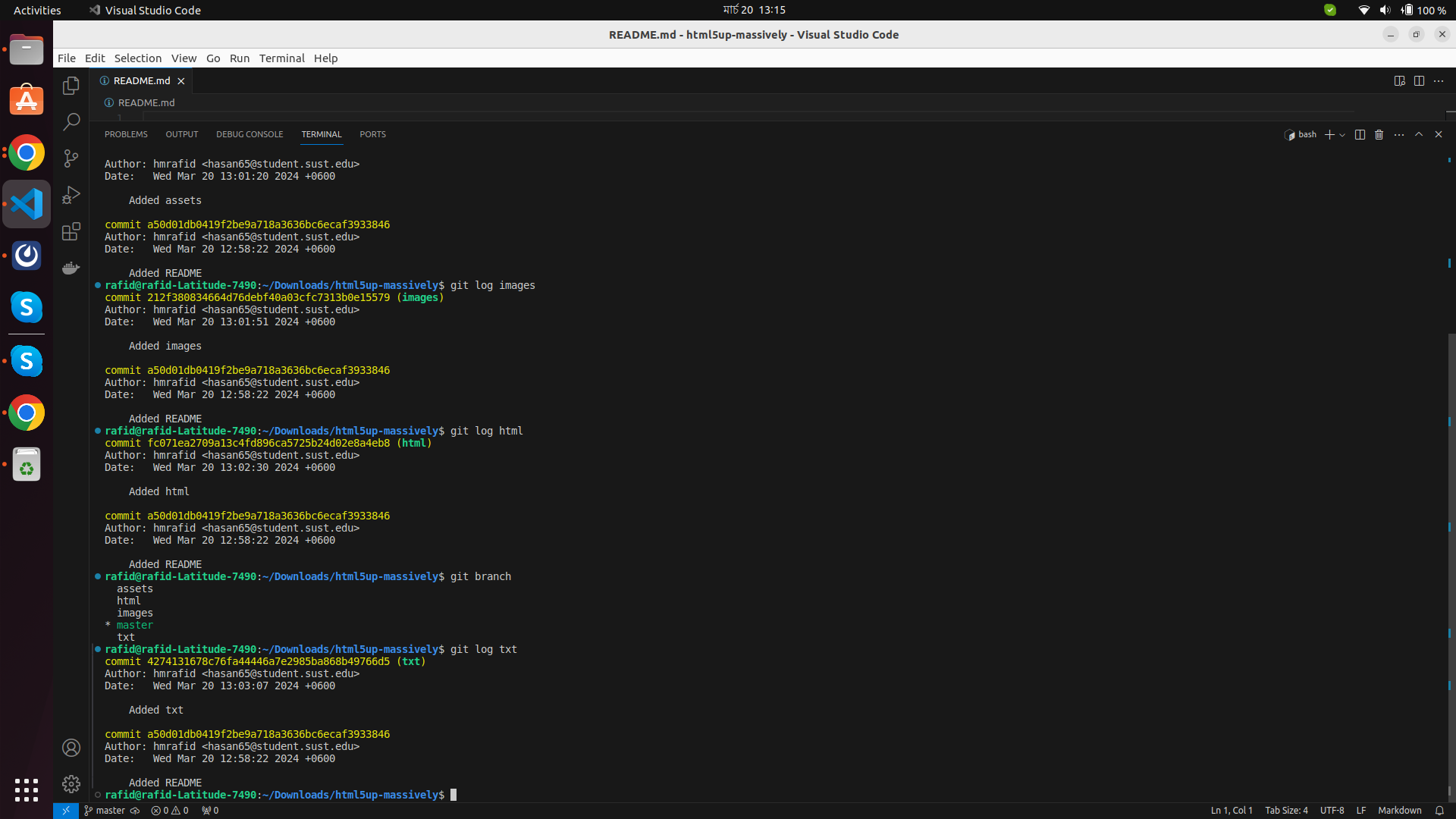Open the Accounts icon in activity bar
This screenshot has height=819, width=1456.
71,748
